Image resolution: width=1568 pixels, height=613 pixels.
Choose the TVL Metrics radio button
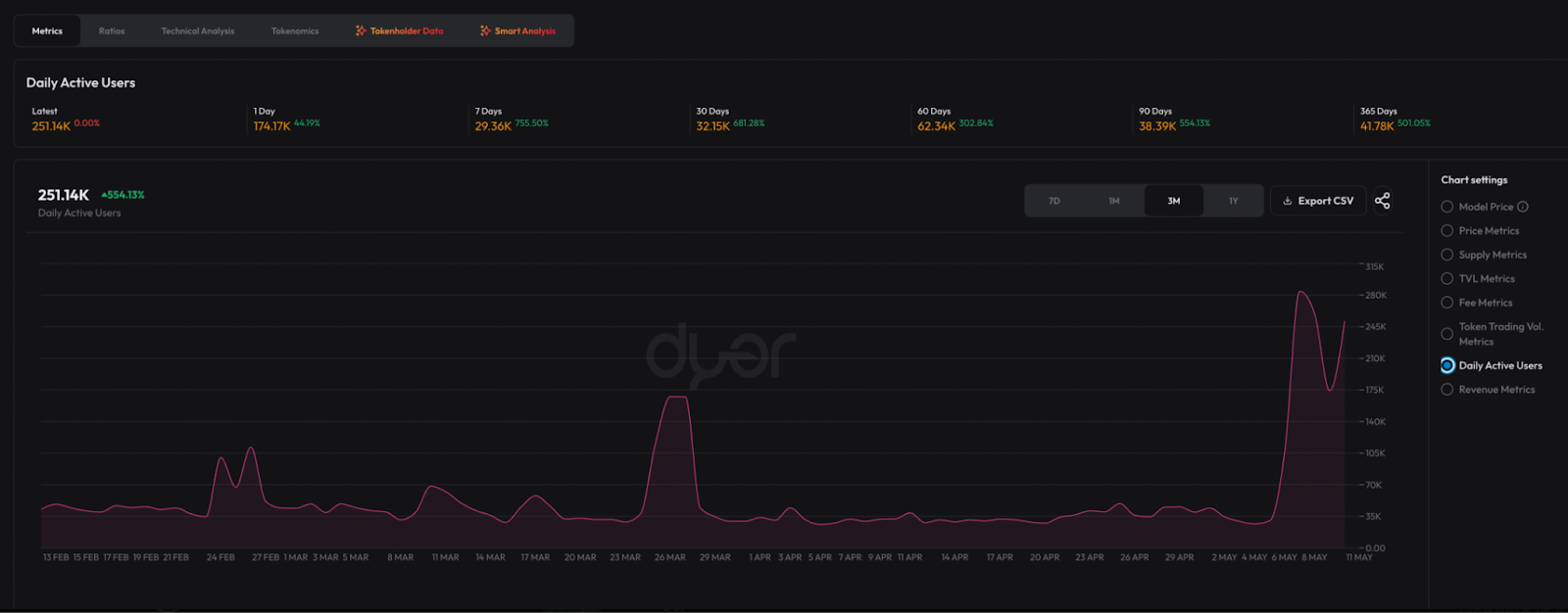tap(1446, 279)
